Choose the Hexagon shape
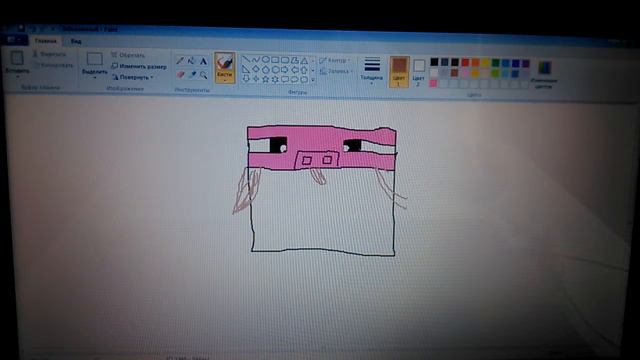 tap(275, 70)
